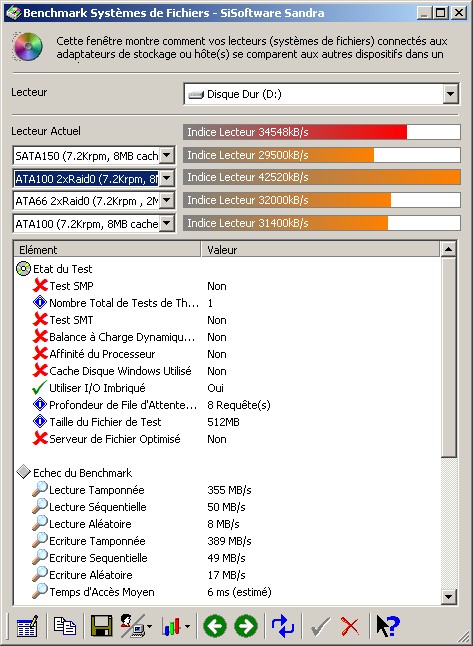The image size is (473, 646).
Task: Click the disc icon next to Etat du Test
Action: 23,269
